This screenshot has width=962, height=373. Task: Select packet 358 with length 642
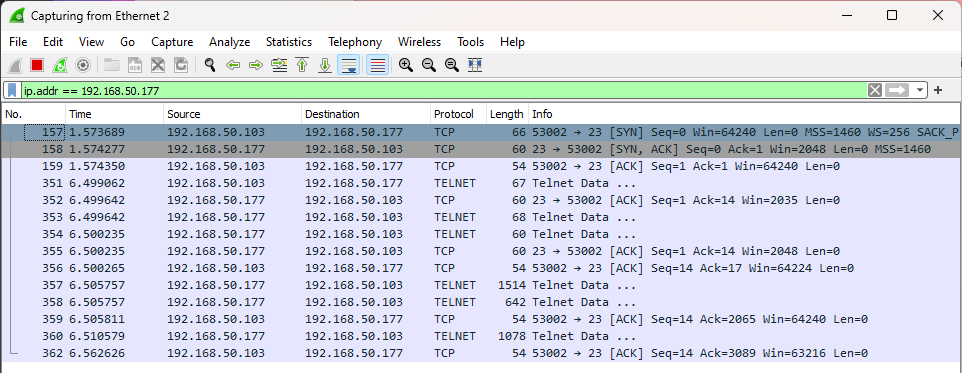[480, 302]
